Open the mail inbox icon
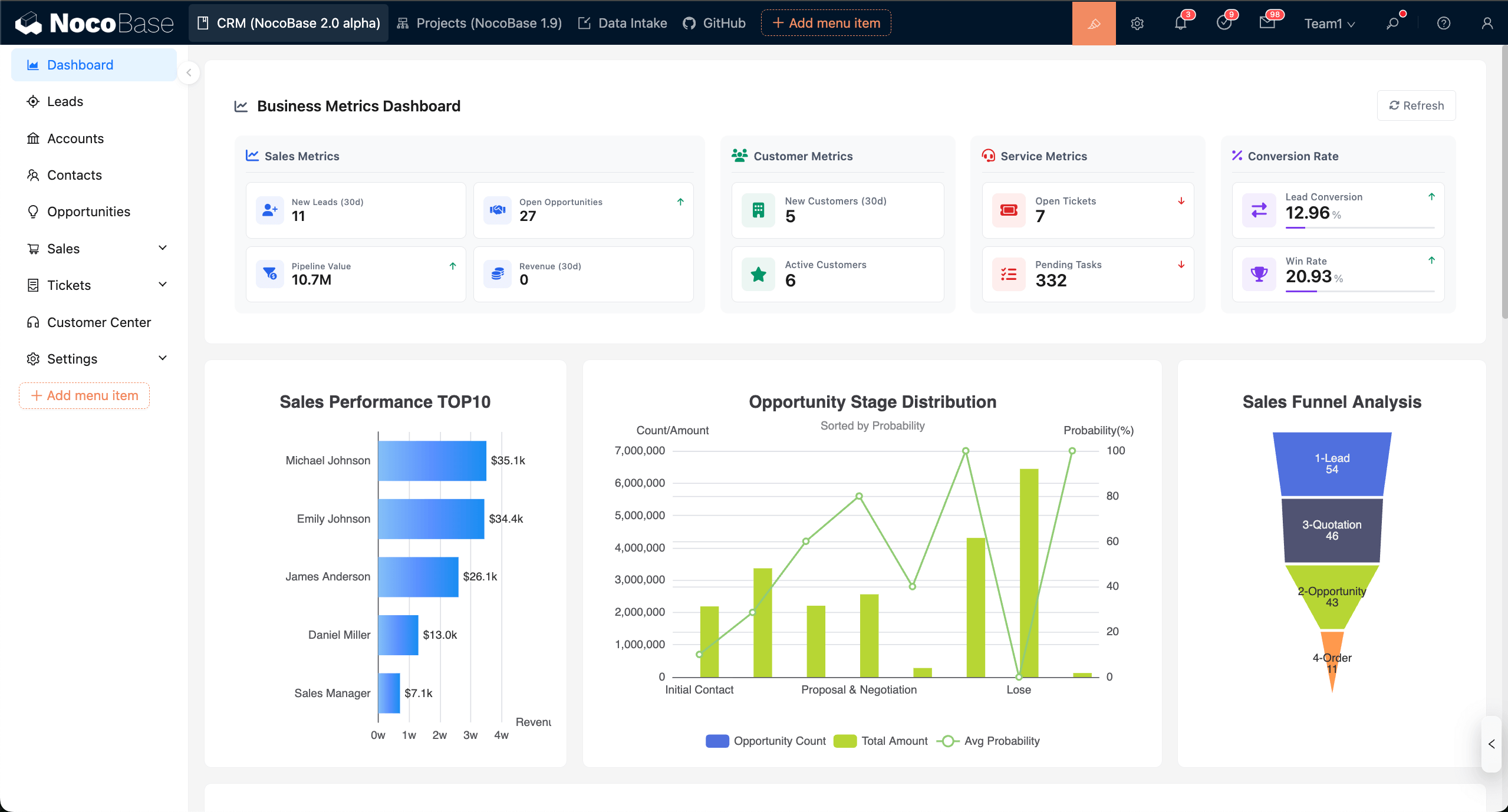The width and height of the screenshot is (1508, 812). 1267,23
